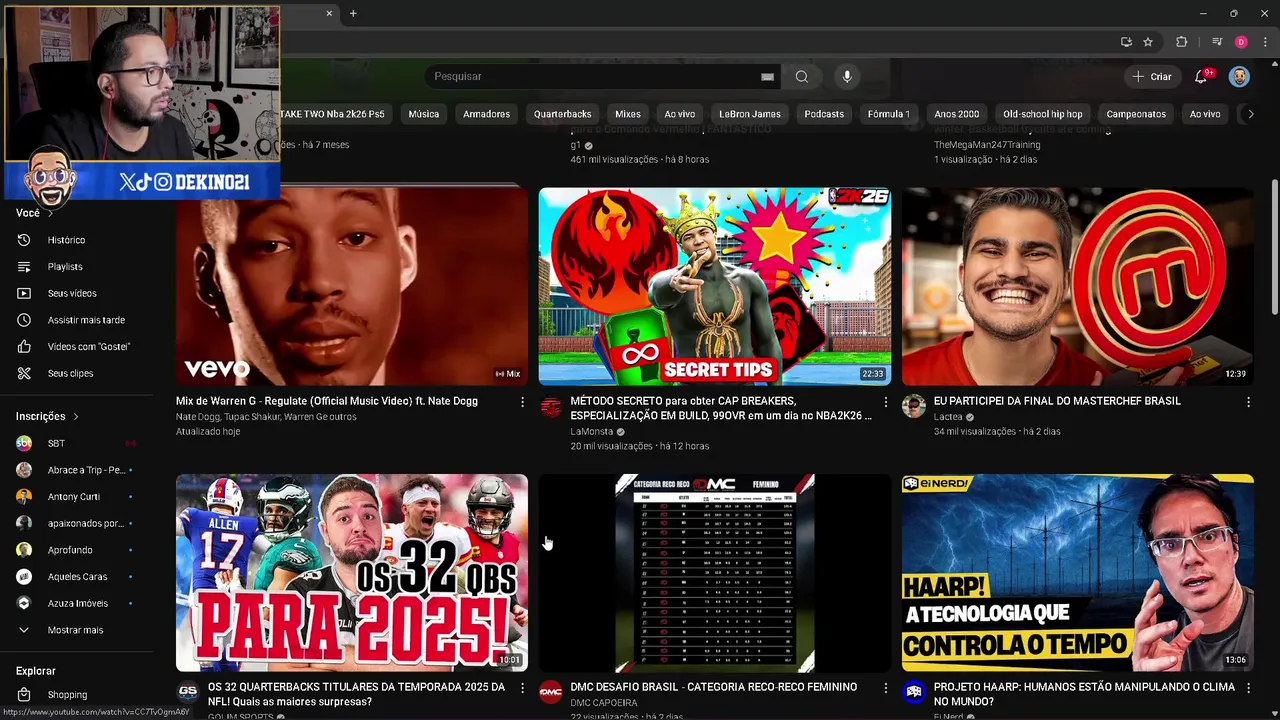The width and height of the screenshot is (1280, 720).
Task: Open options menu for MÉTODO SECRETO video
Action: point(885,402)
